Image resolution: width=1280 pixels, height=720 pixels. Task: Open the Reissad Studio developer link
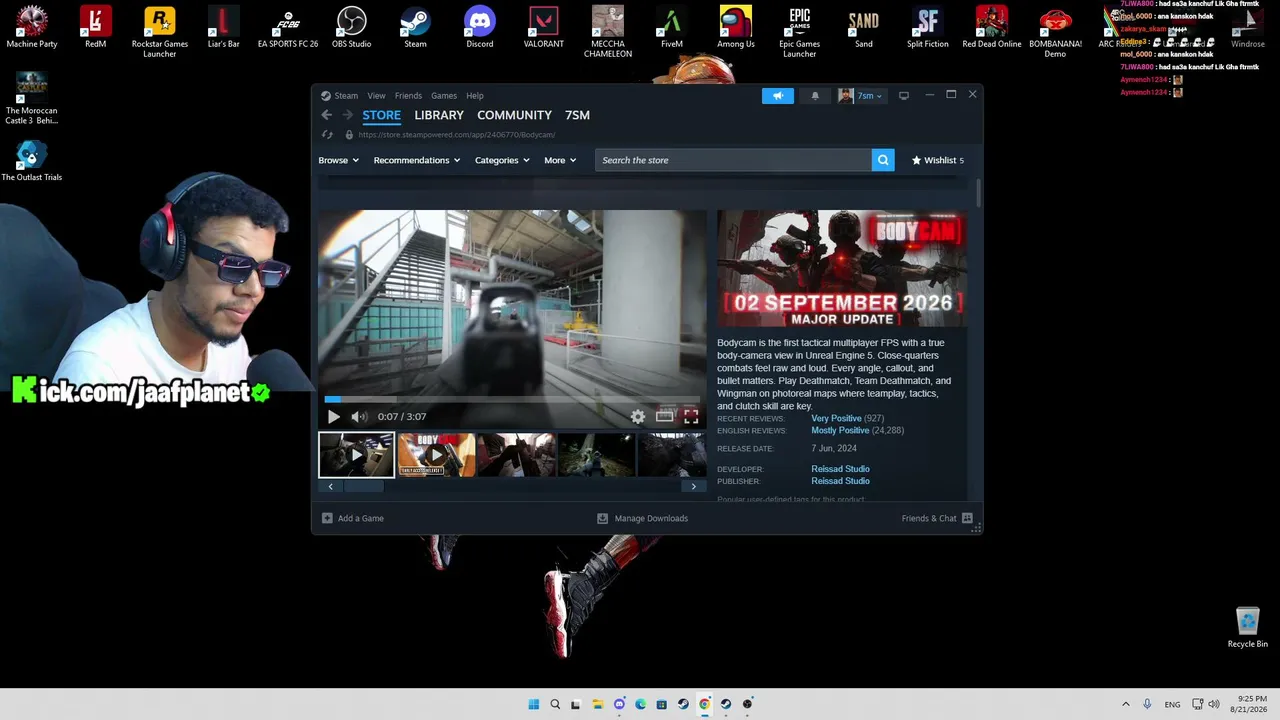tap(840, 469)
